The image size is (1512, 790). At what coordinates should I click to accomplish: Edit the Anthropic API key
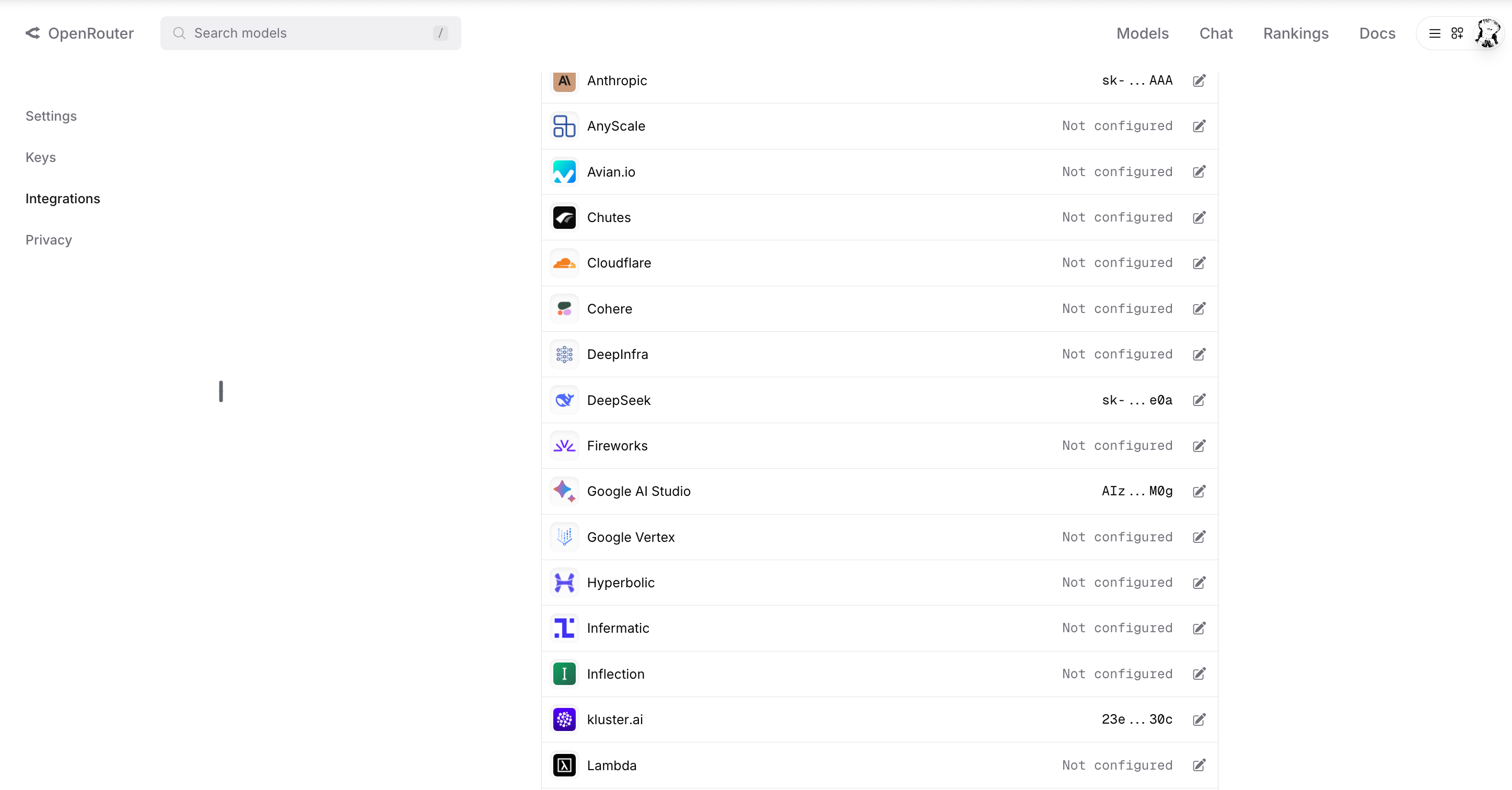1199,80
